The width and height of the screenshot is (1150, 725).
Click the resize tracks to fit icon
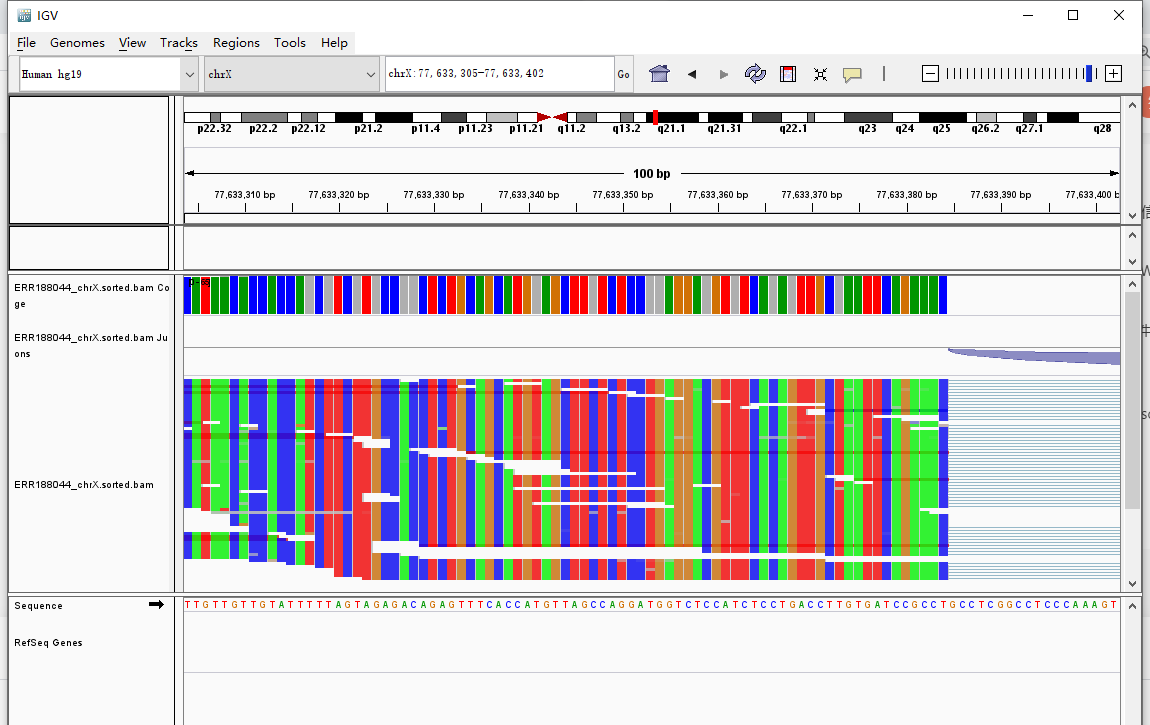[820, 74]
